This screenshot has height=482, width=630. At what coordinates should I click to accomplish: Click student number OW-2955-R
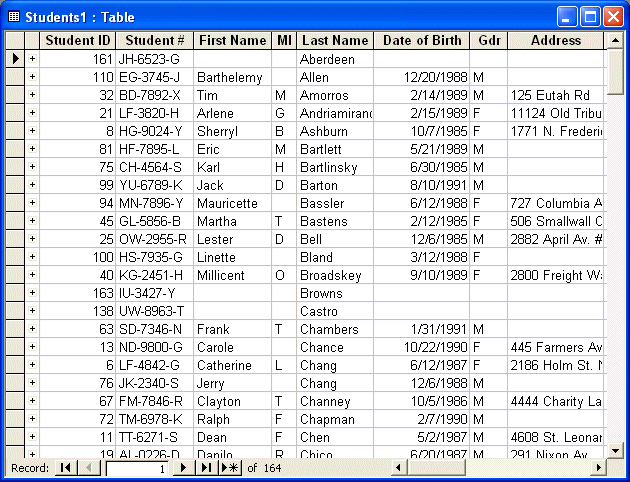point(155,239)
